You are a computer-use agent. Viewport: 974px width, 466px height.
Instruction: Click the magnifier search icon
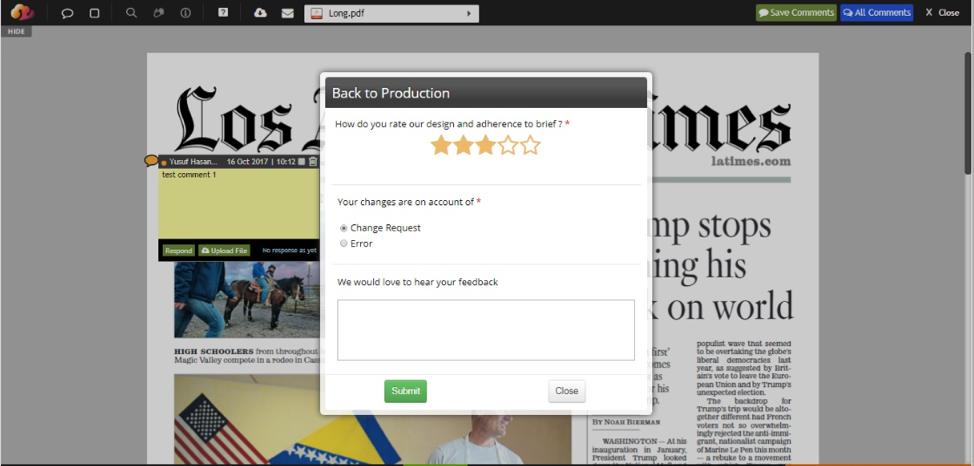(x=131, y=12)
